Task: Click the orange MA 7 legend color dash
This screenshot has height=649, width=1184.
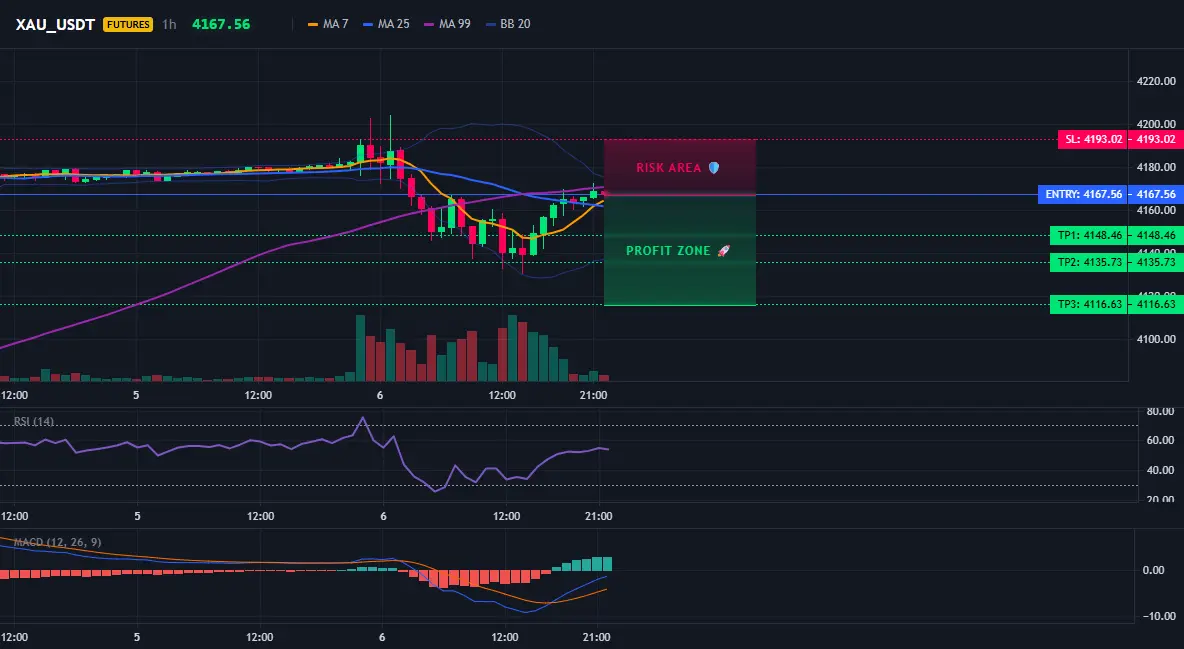Action: click(x=313, y=24)
